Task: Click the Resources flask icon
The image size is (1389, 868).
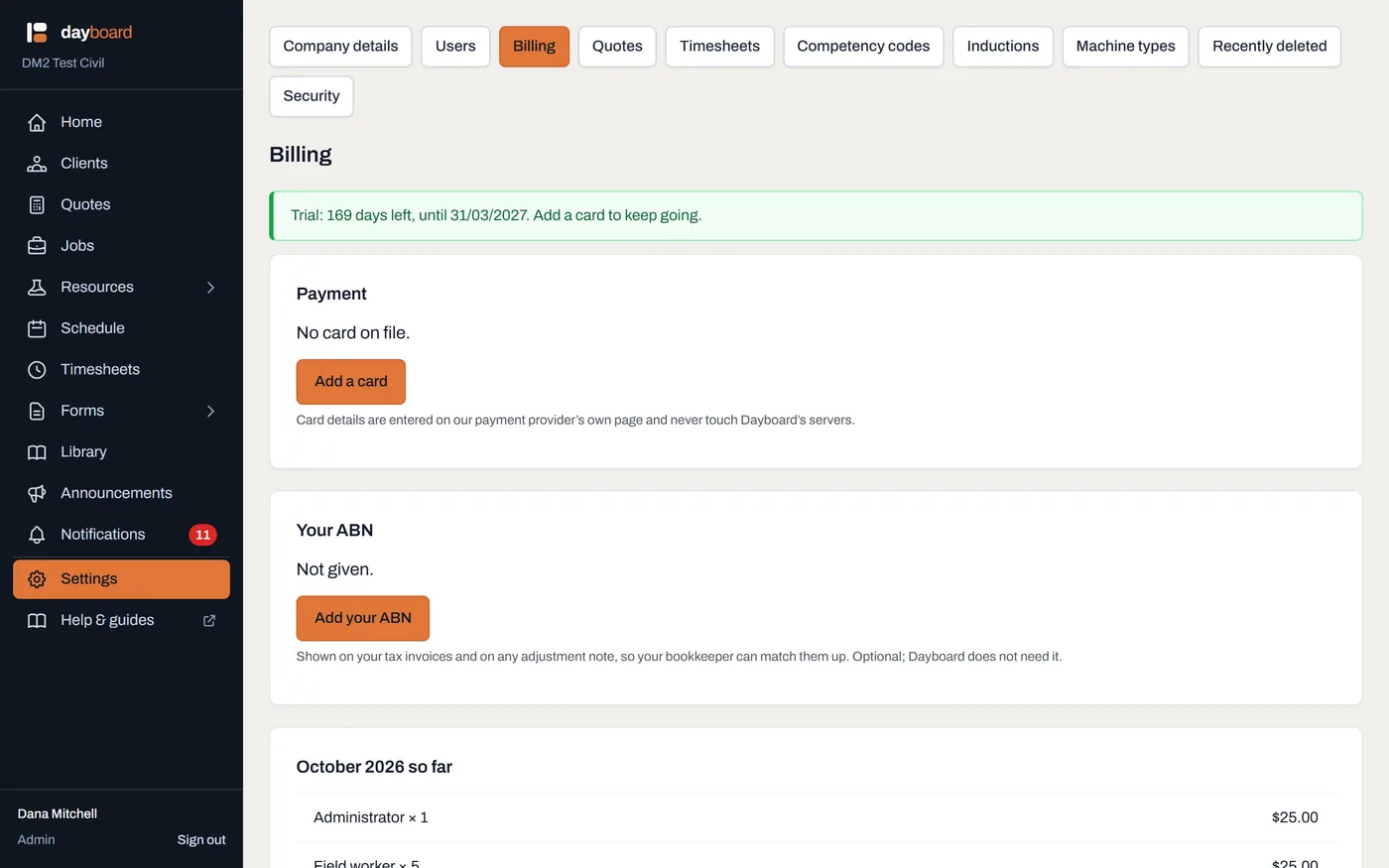Action: tap(37, 287)
